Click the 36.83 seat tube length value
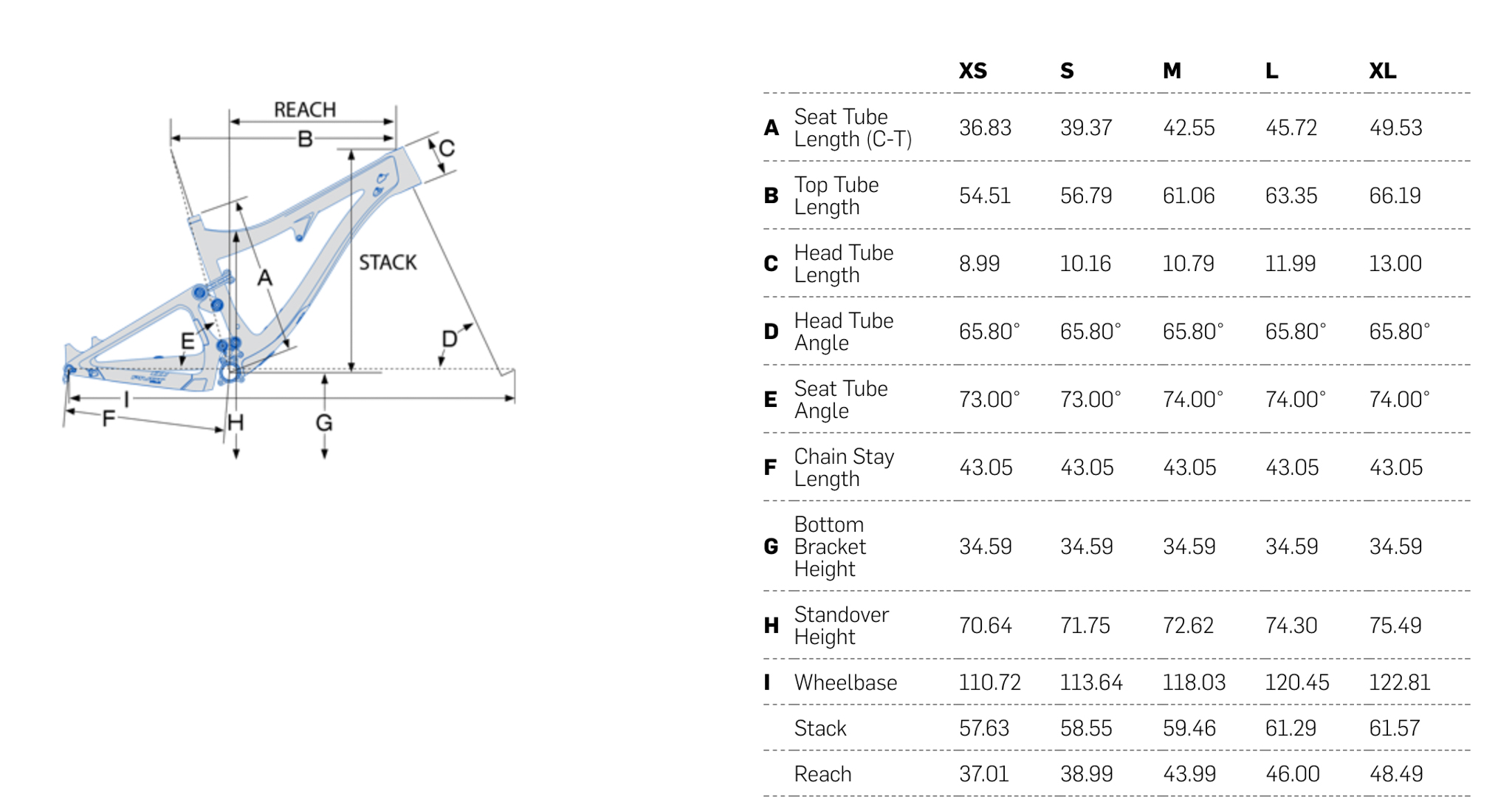Screen dimensions: 1512x805 coord(985,128)
